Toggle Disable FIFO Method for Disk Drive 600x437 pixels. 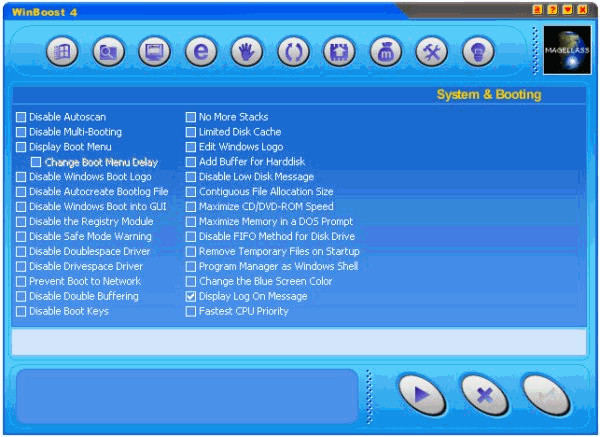[191, 236]
